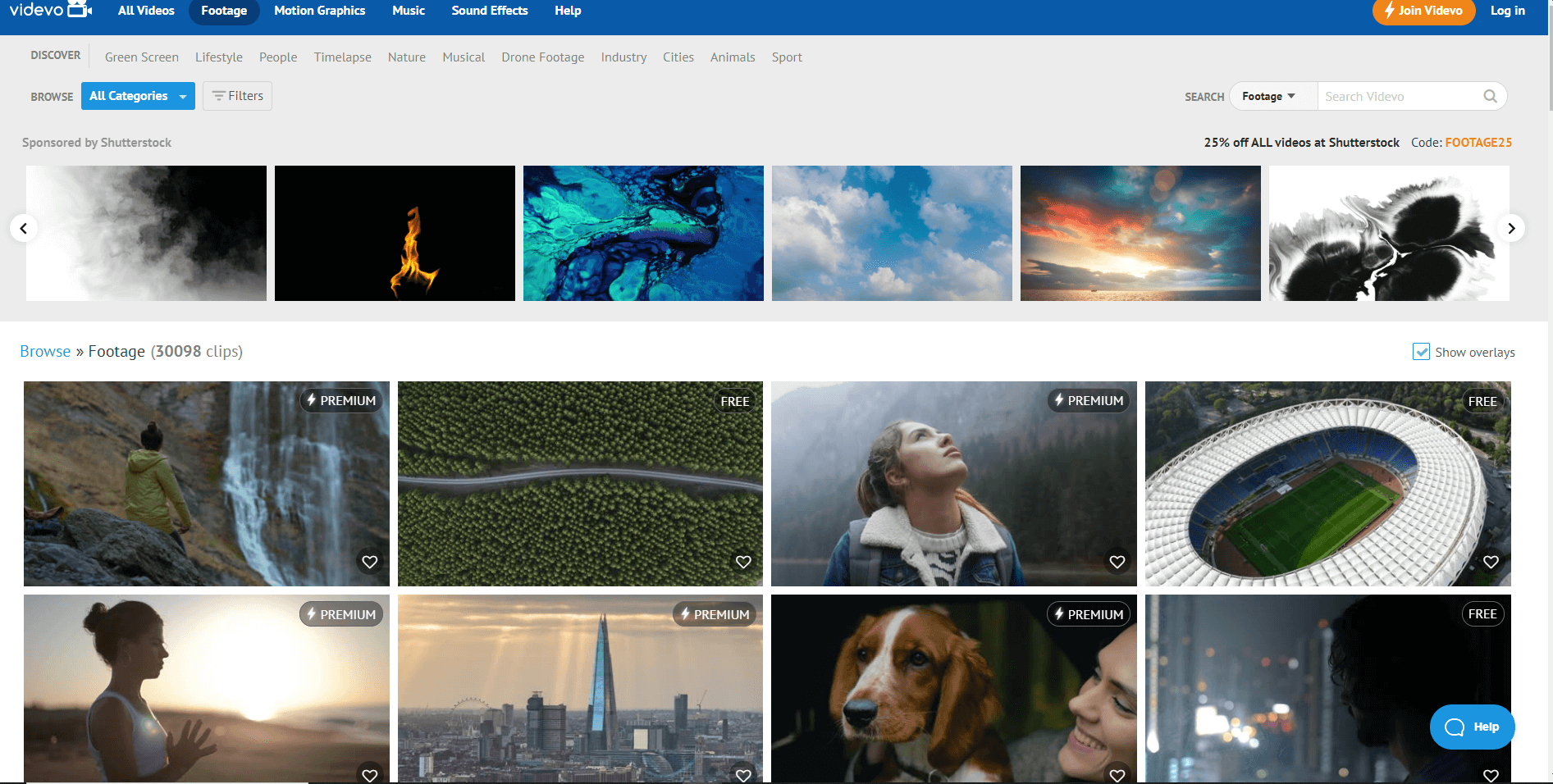Click the Join Videvo button
Viewport: 1553px width, 784px height.
1423,12
